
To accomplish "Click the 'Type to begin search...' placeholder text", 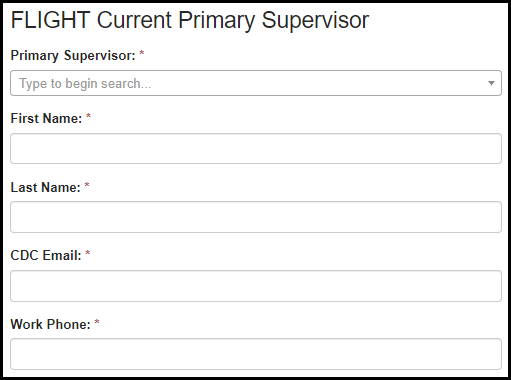I will click(x=85, y=84).
